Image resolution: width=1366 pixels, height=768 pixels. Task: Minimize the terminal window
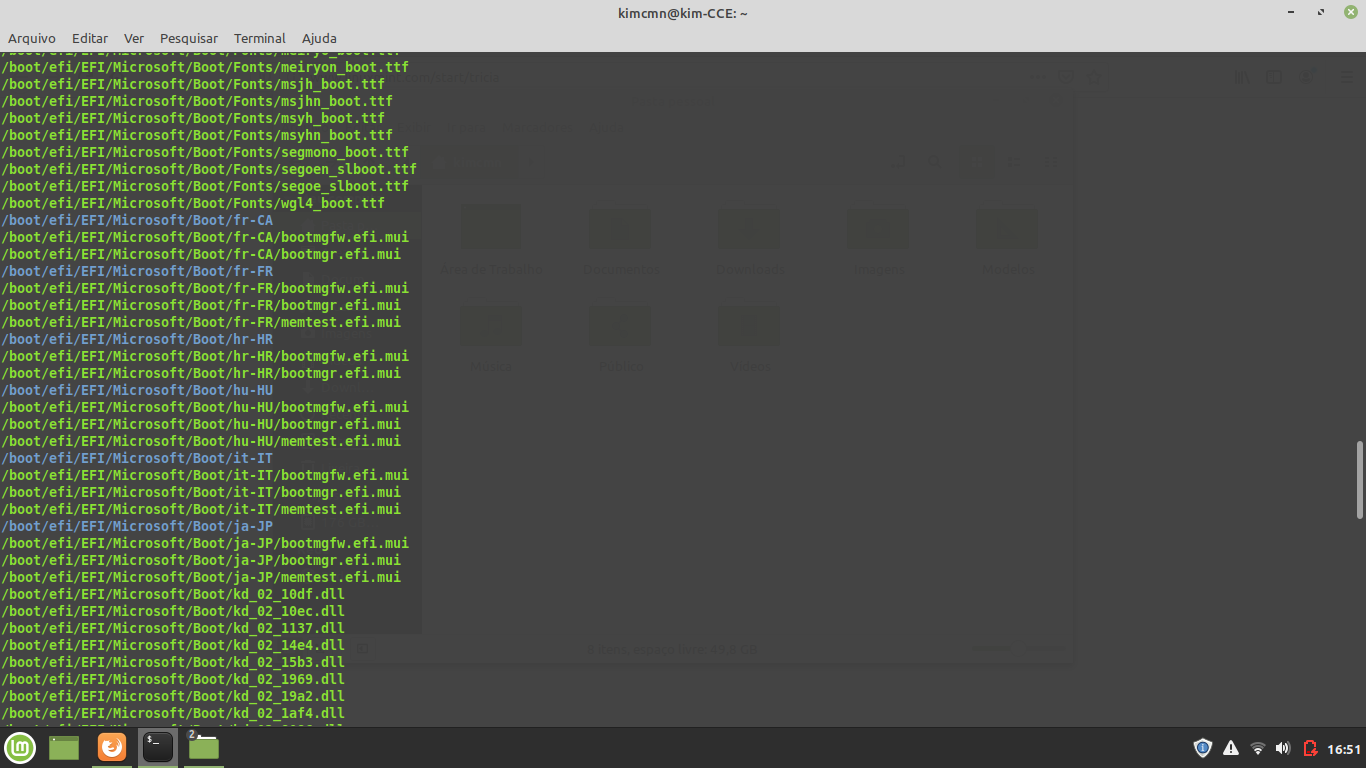(x=1293, y=12)
